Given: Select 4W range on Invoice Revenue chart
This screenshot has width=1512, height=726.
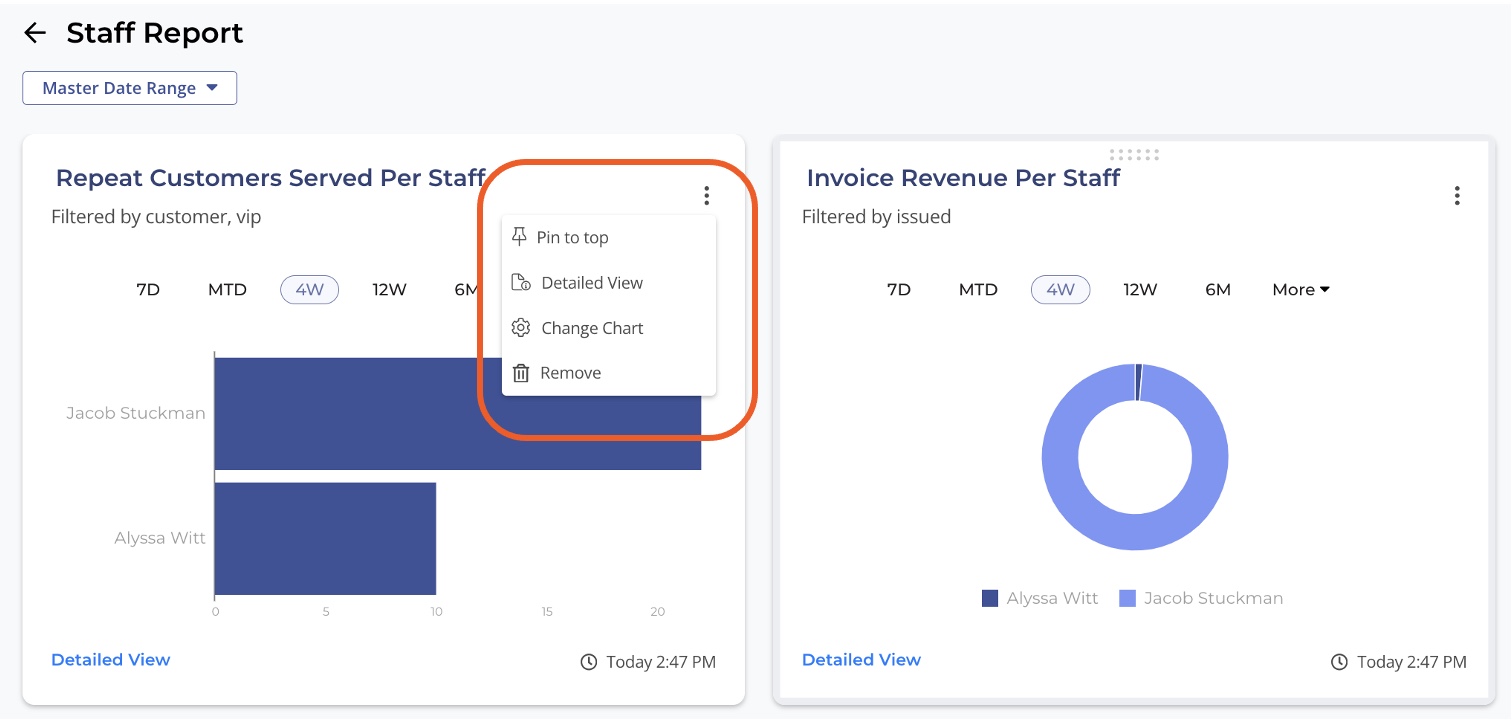Looking at the screenshot, I should point(1061,290).
